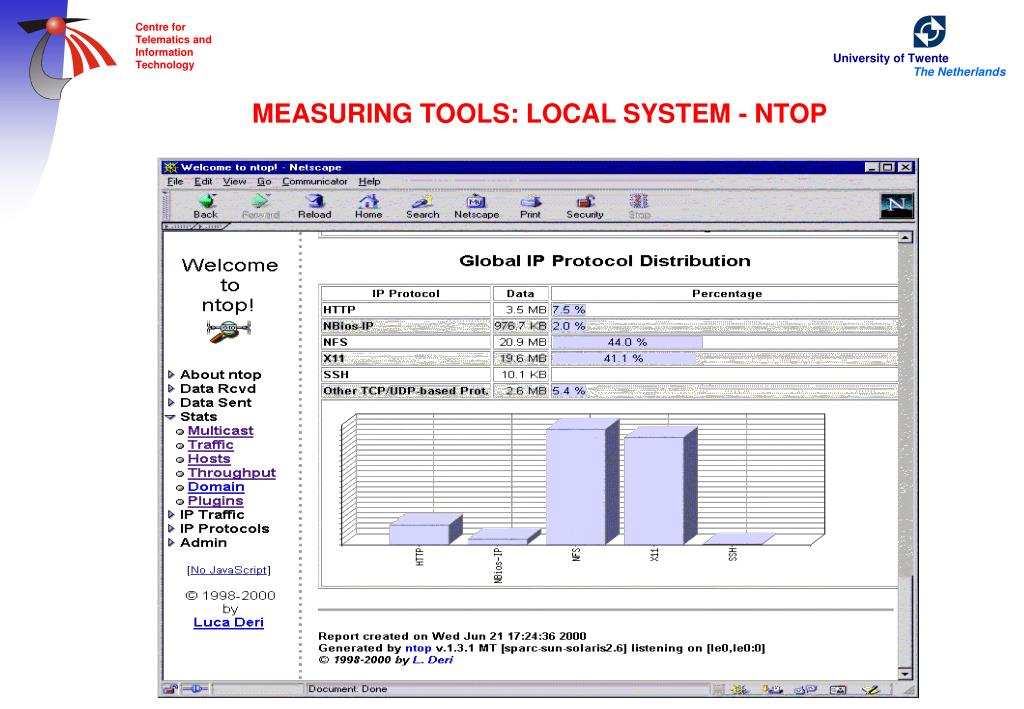
Task: Go to Home via toolbar
Action: click(x=368, y=206)
